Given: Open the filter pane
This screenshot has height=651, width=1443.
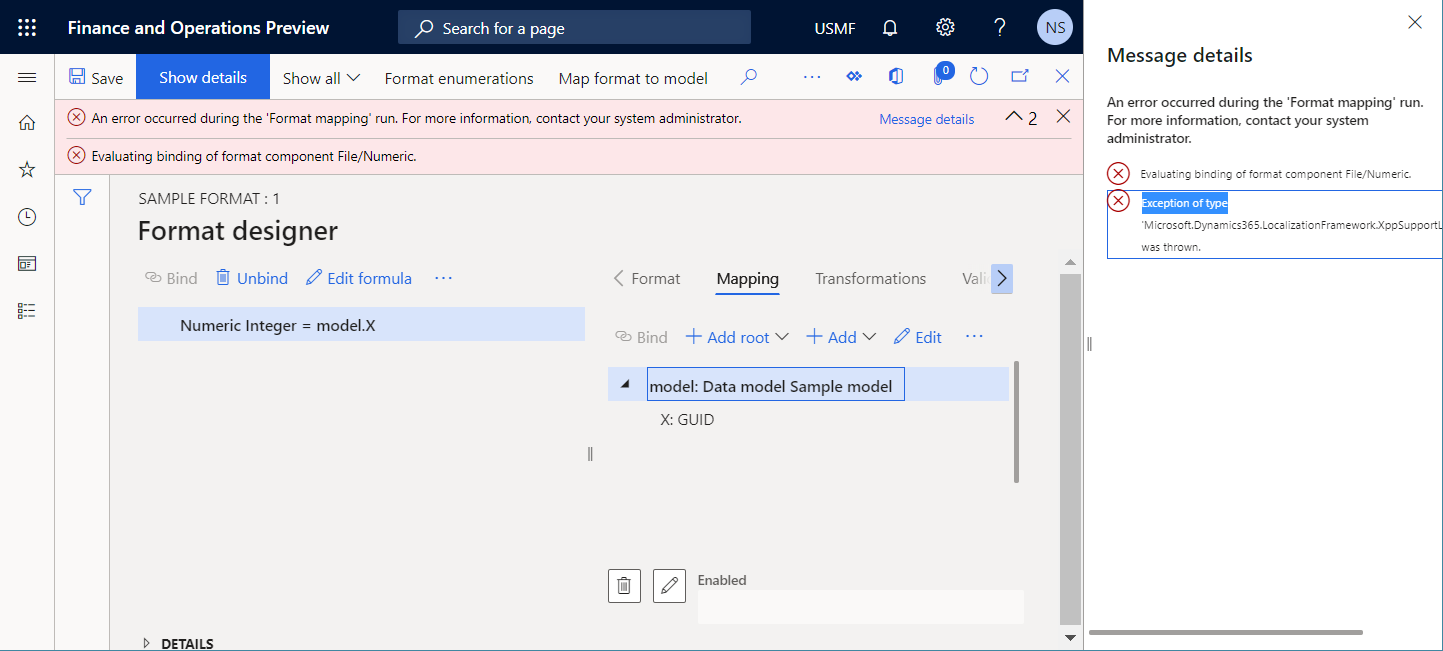Looking at the screenshot, I should 82,197.
